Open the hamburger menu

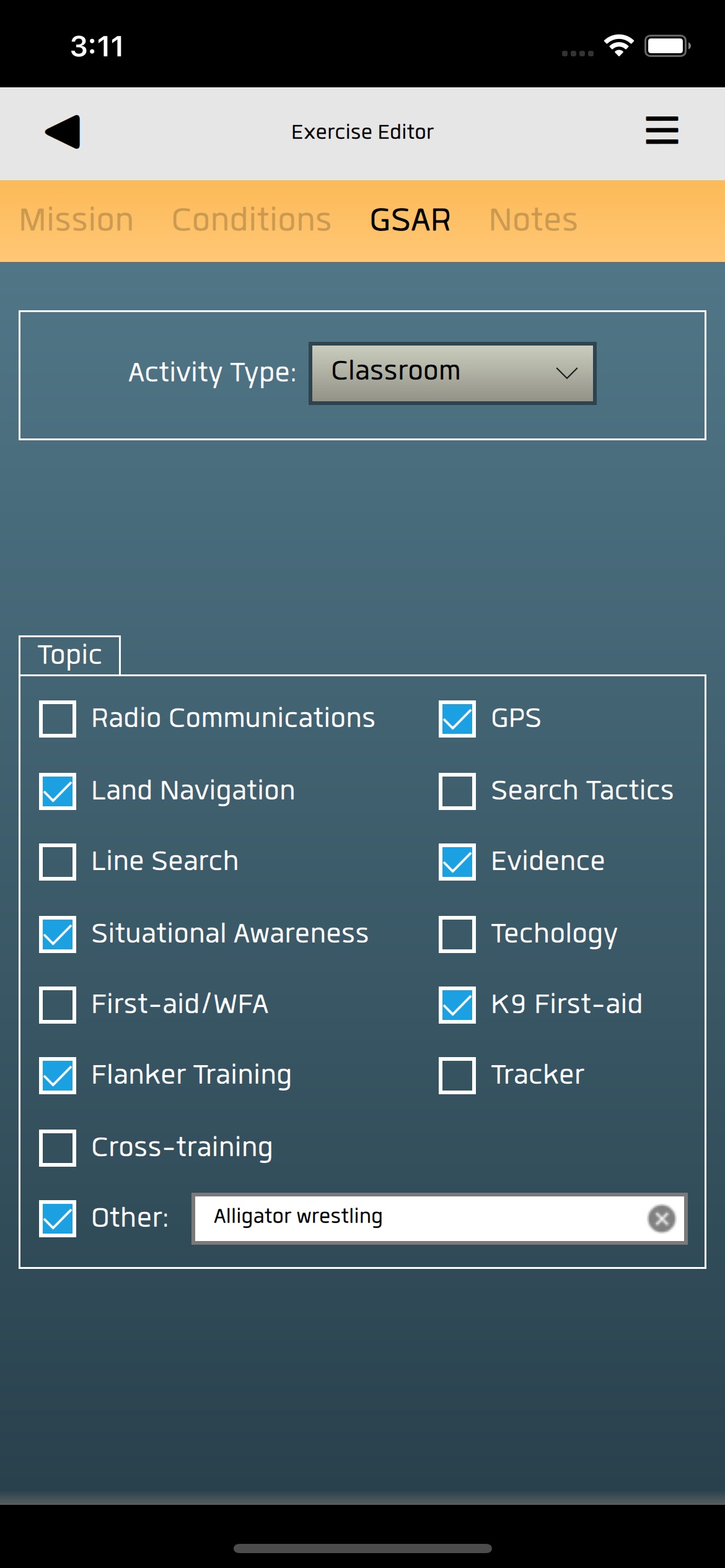pyautogui.click(x=662, y=131)
